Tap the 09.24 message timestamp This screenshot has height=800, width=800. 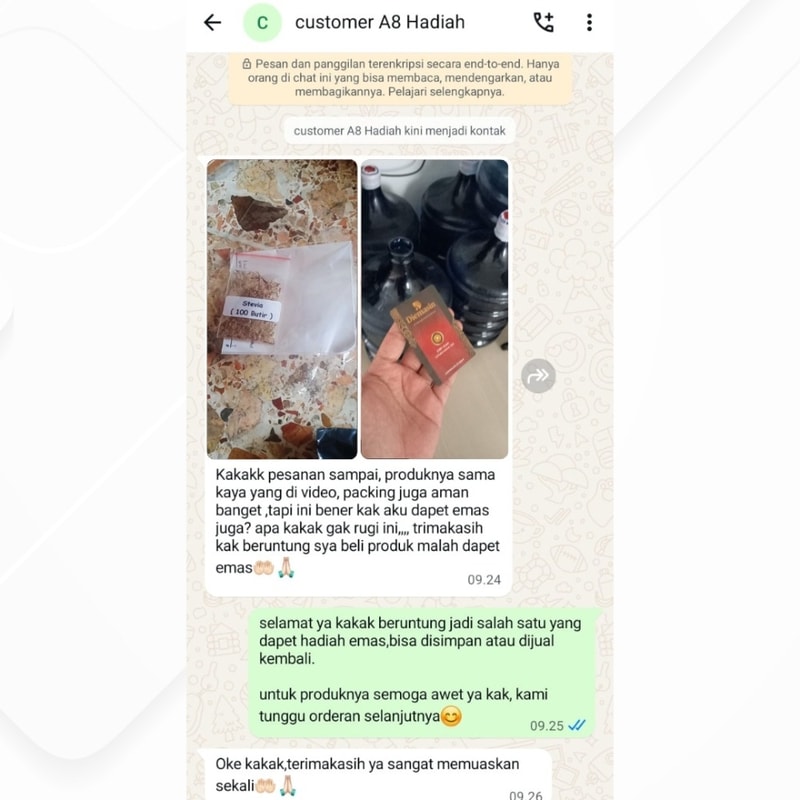pos(484,580)
